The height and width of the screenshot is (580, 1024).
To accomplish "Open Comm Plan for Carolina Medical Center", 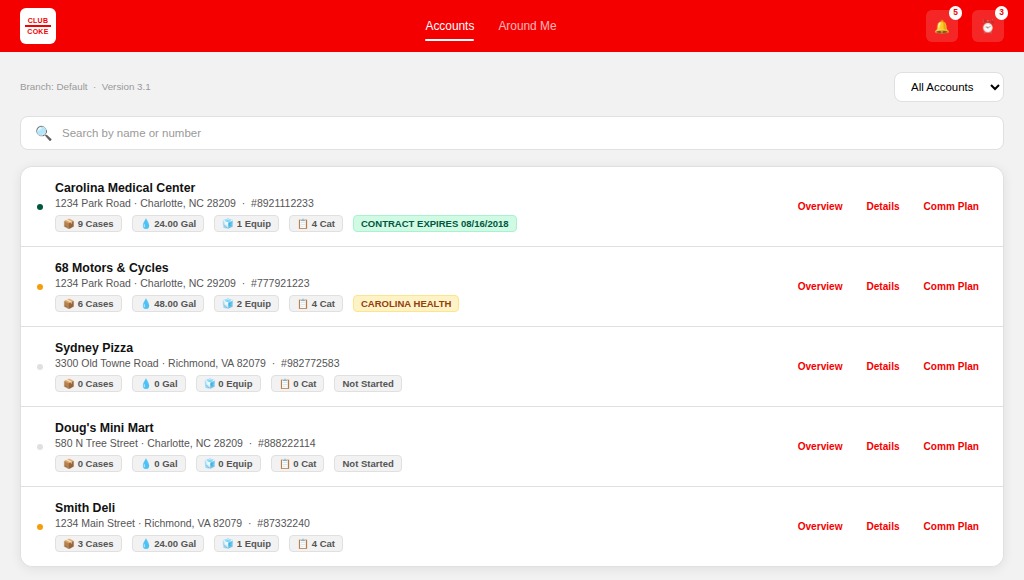I will [x=951, y=206].
